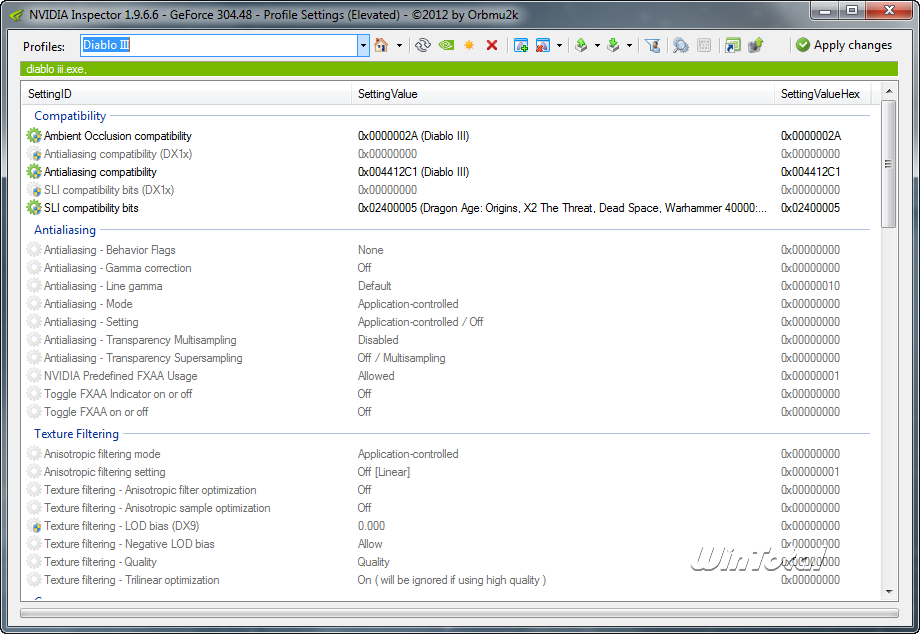
Task: Add application to profile icon
Action: click(520, 45)
